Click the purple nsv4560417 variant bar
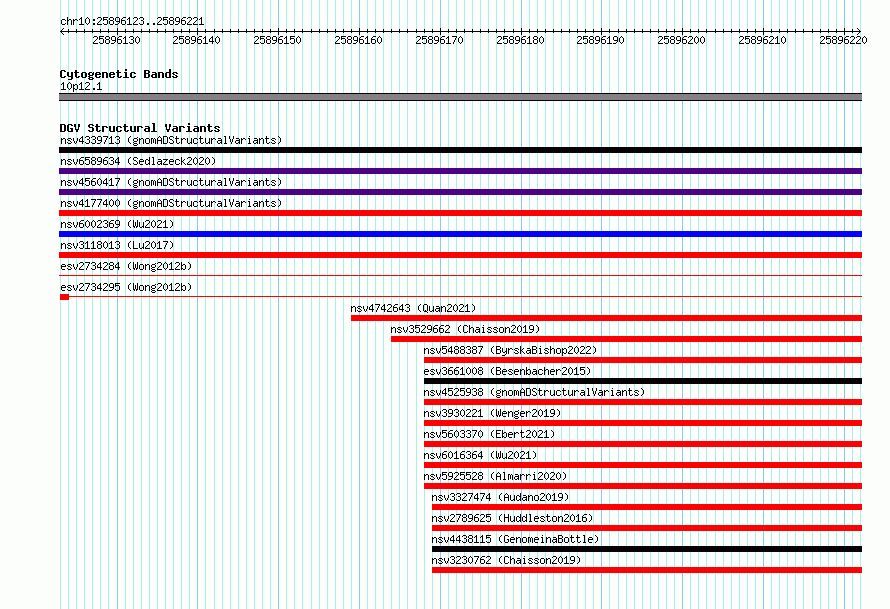The image size is (890, 609). pyautogui.click(x=460, y=192)
